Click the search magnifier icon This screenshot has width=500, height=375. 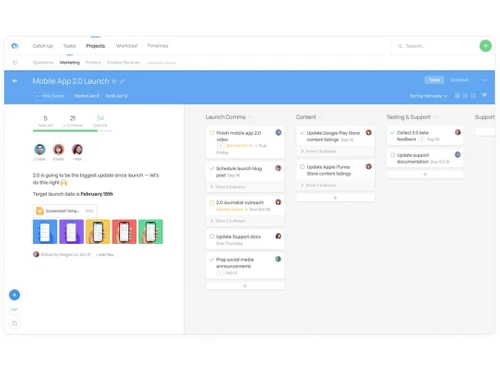point(400,46)
